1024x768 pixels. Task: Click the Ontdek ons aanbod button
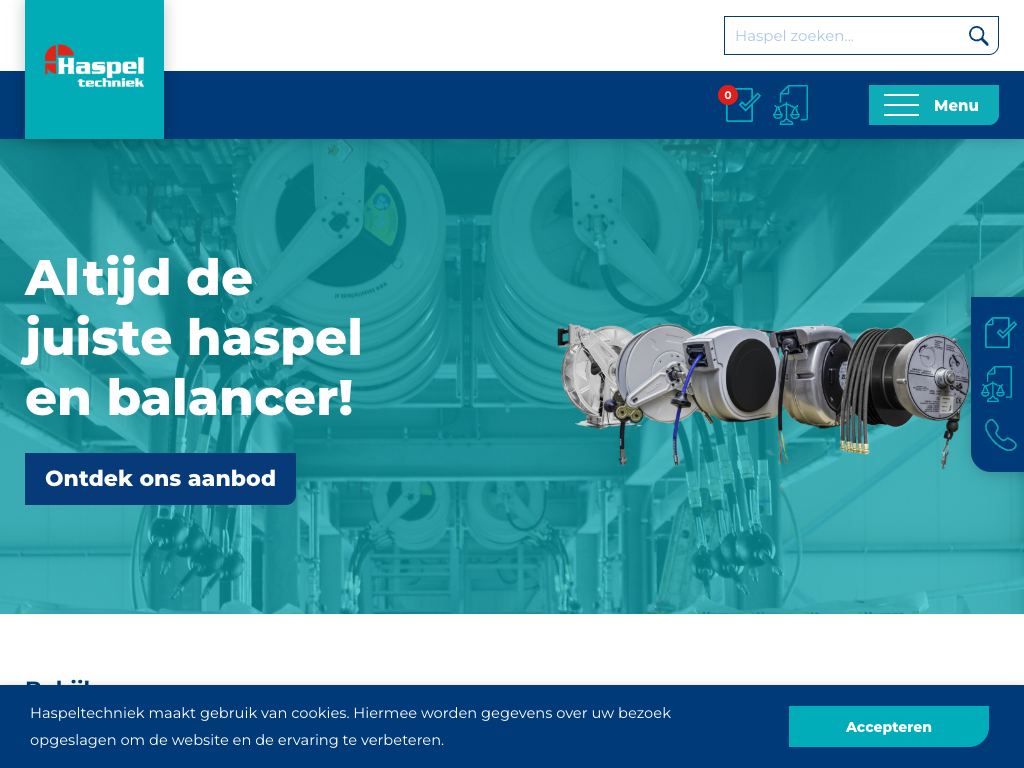pyautogui.click(x=160, y=479)
